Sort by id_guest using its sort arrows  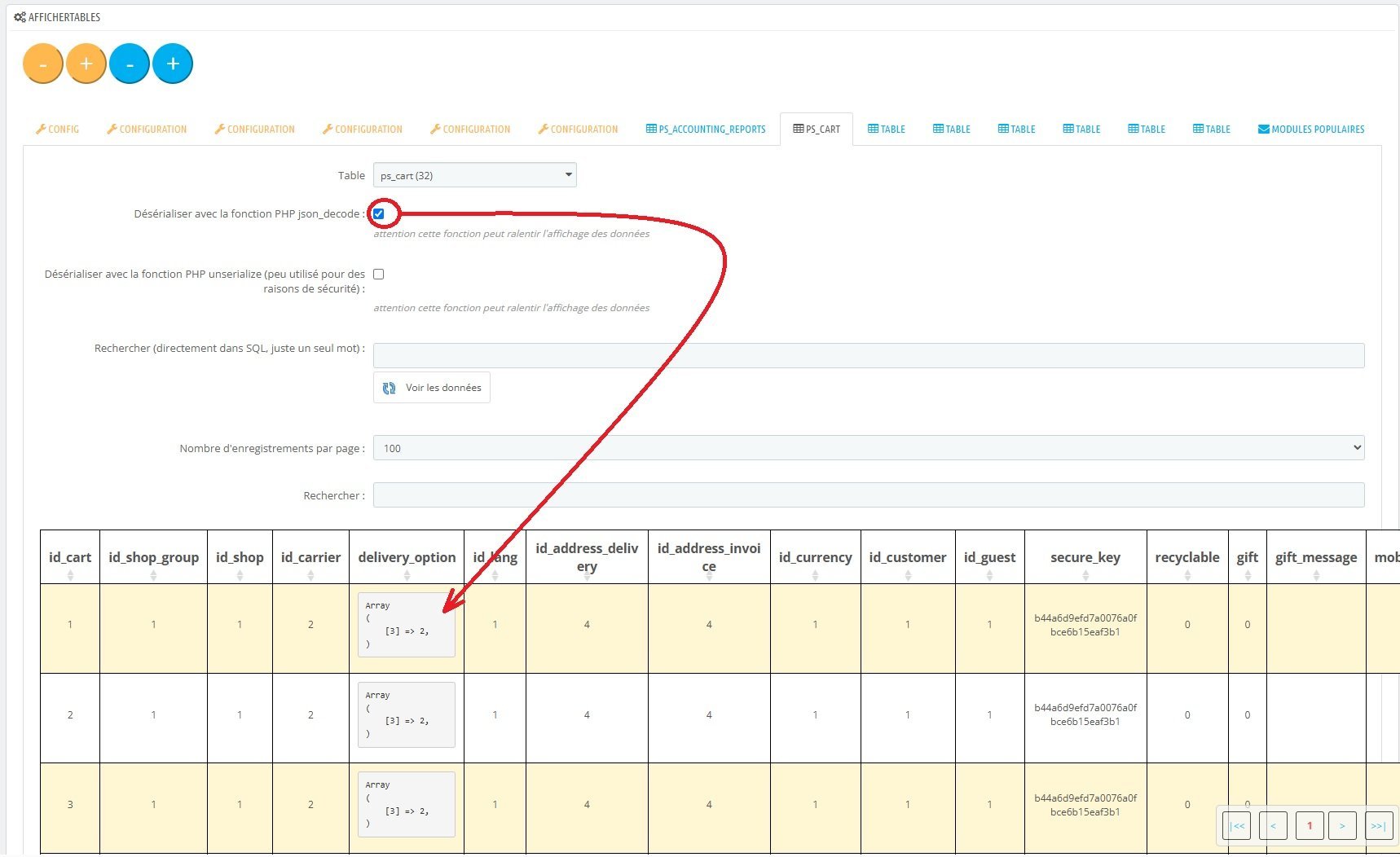989,575
